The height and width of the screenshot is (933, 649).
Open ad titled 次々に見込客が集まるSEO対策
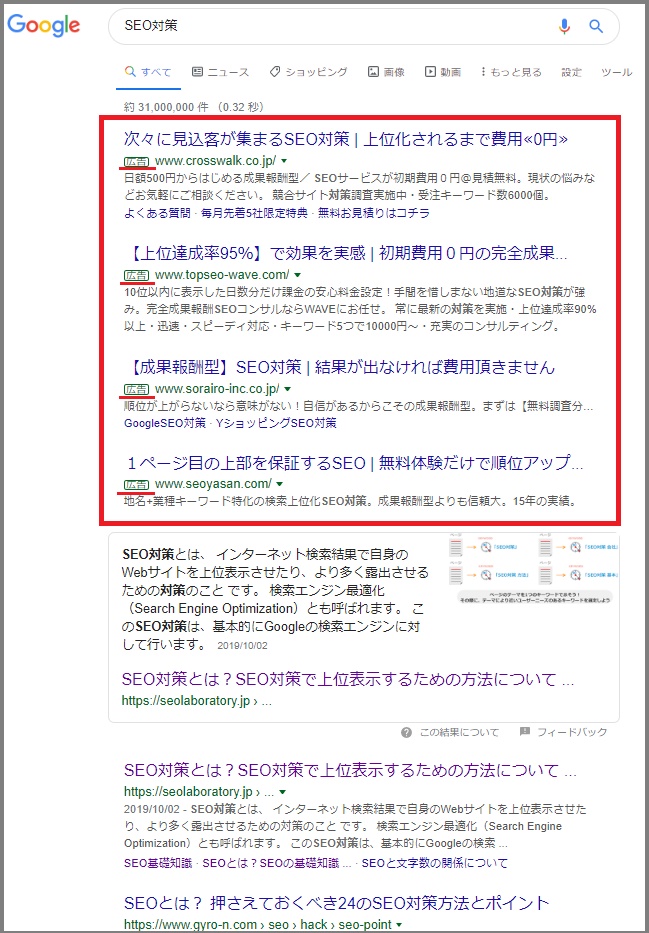click(x=346, y=139)
